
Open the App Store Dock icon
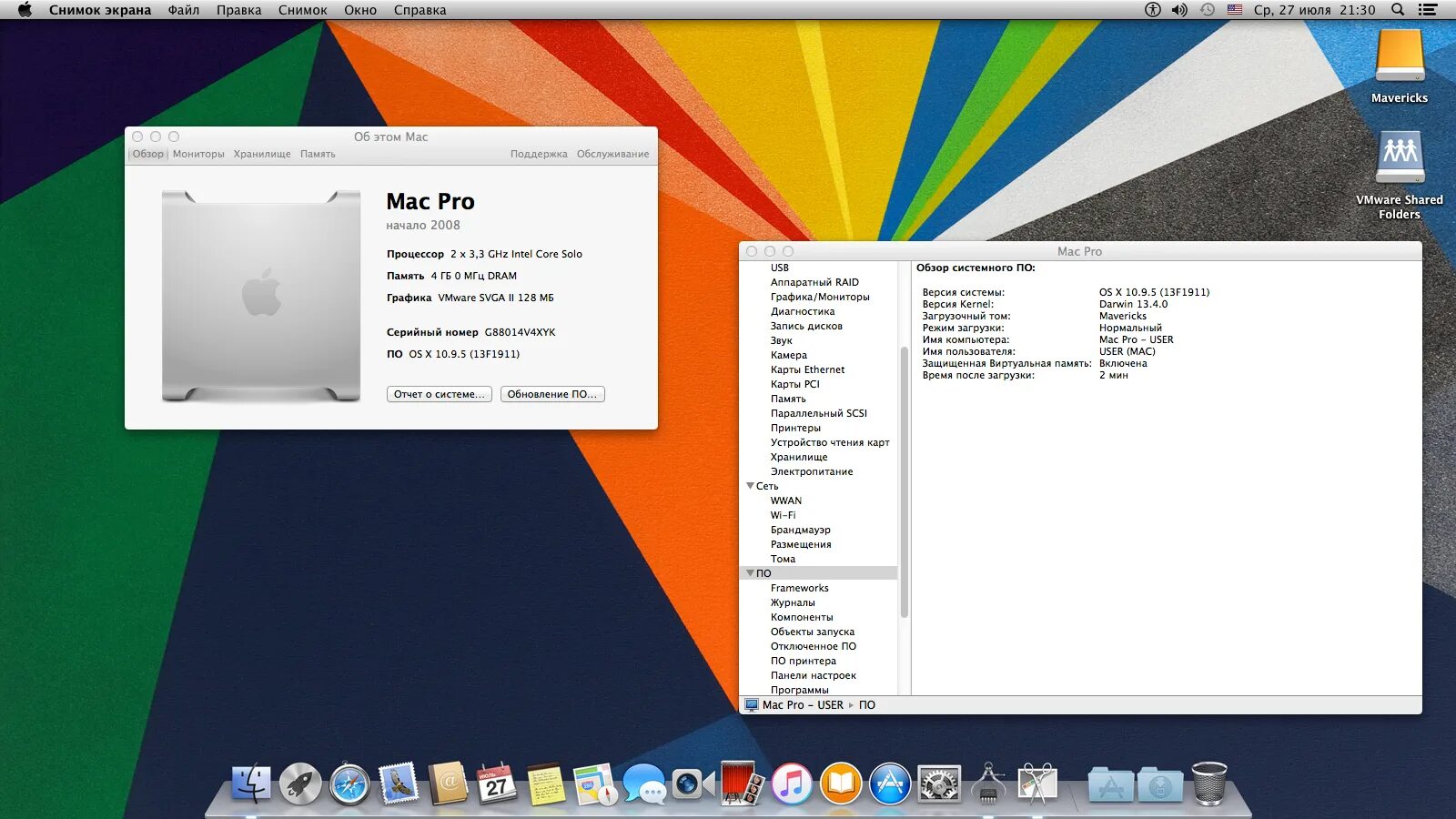(890, 783)
